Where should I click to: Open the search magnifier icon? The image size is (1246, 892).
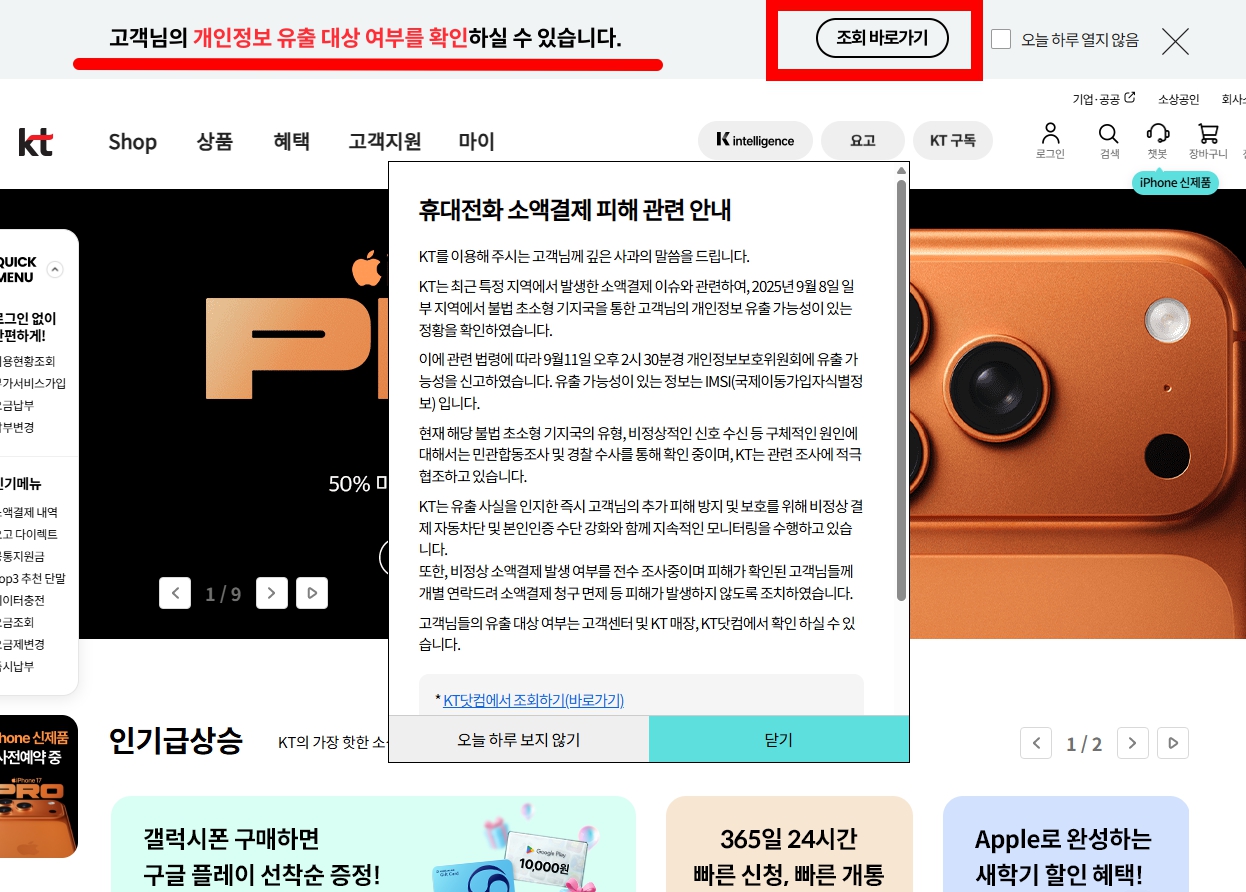click(1108, 133)
